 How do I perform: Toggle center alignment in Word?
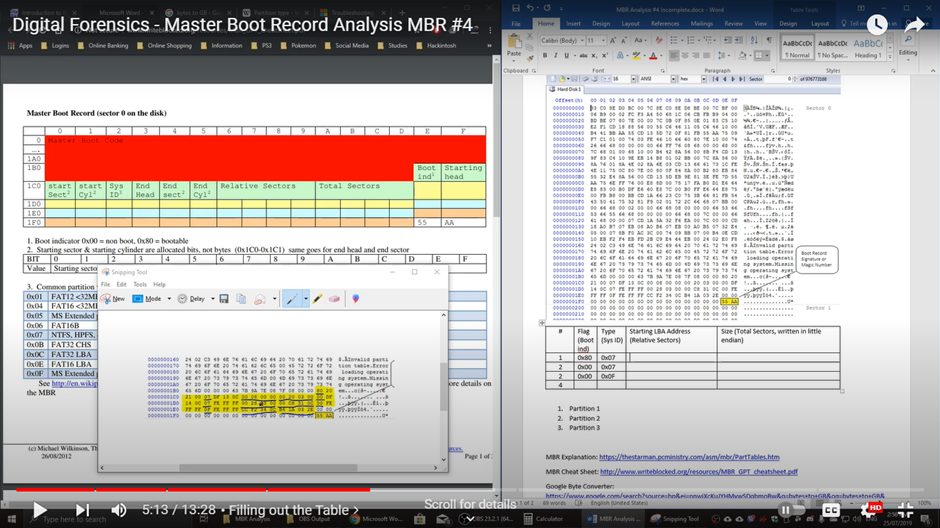pos(685,56)
